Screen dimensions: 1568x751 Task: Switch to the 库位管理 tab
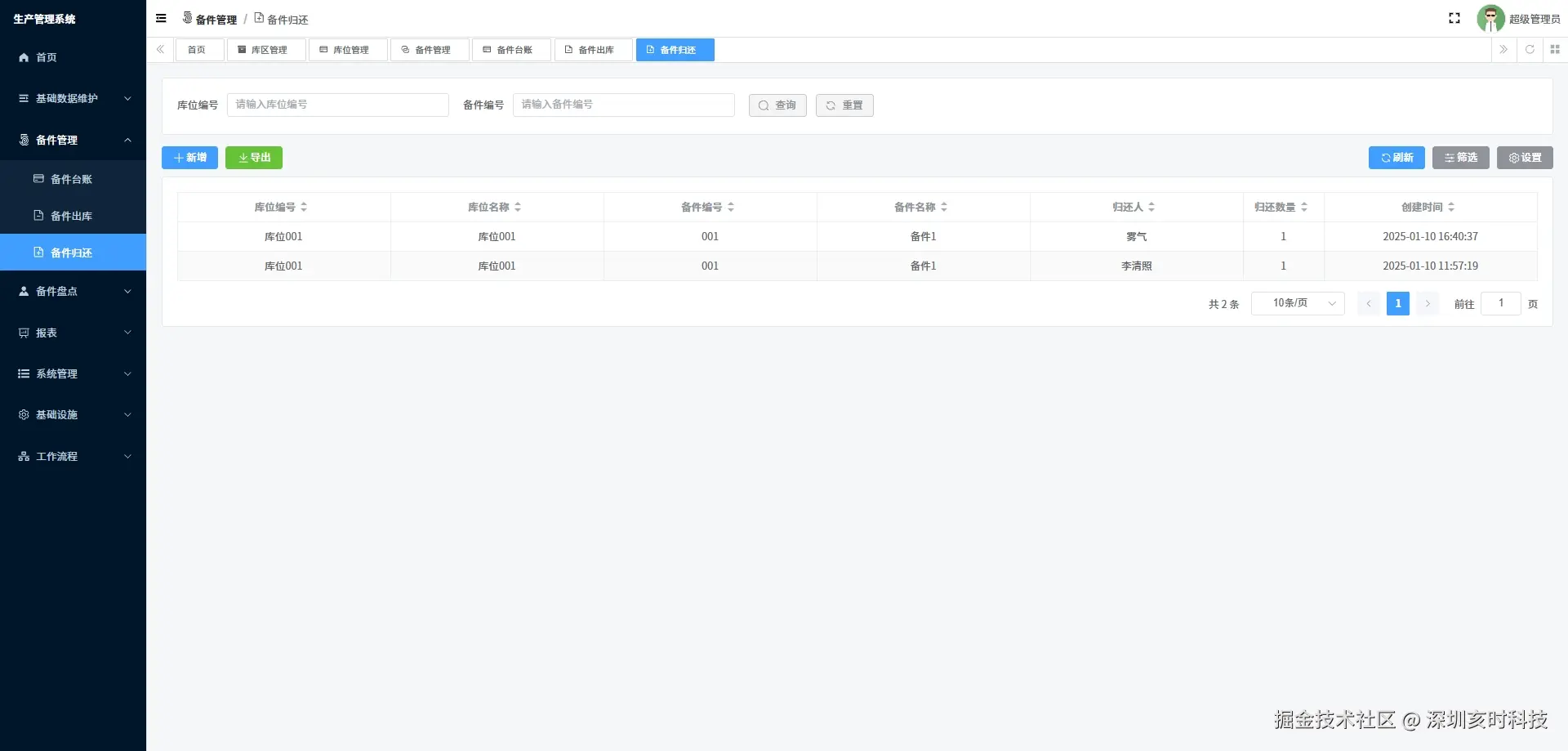coord(348,50)
